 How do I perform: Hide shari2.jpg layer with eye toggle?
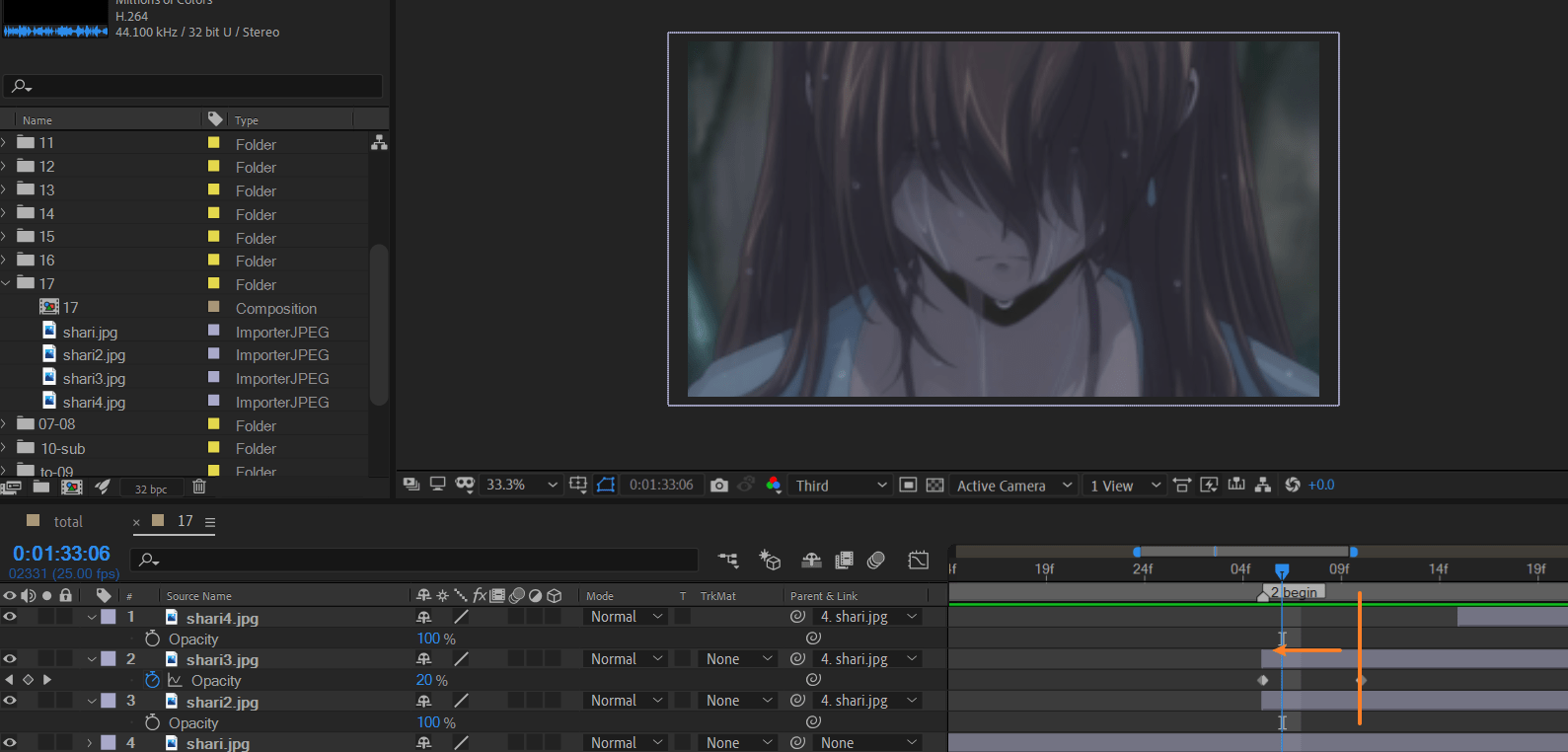[x=10, y=701]
